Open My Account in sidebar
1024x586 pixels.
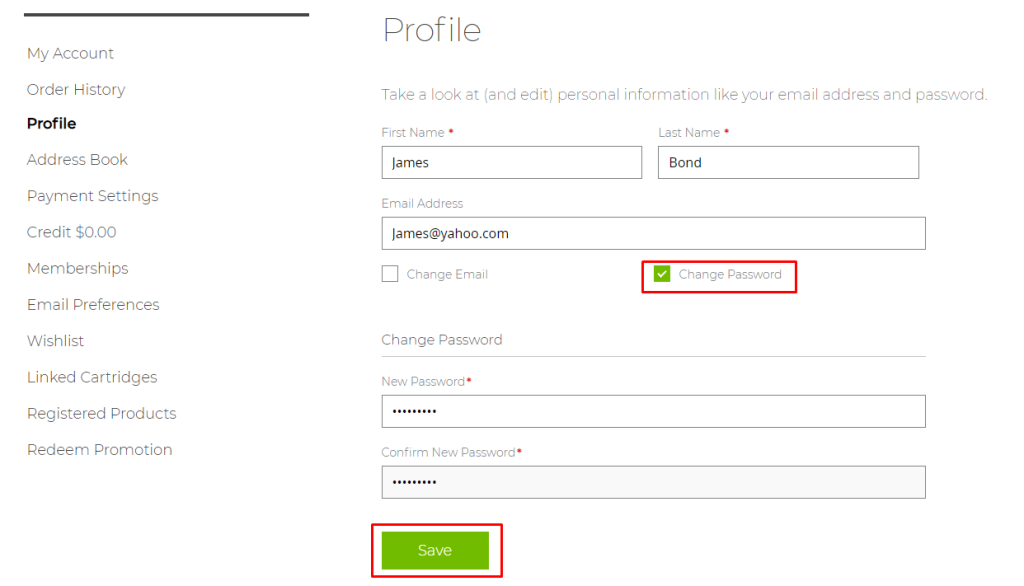click(71, 54)
